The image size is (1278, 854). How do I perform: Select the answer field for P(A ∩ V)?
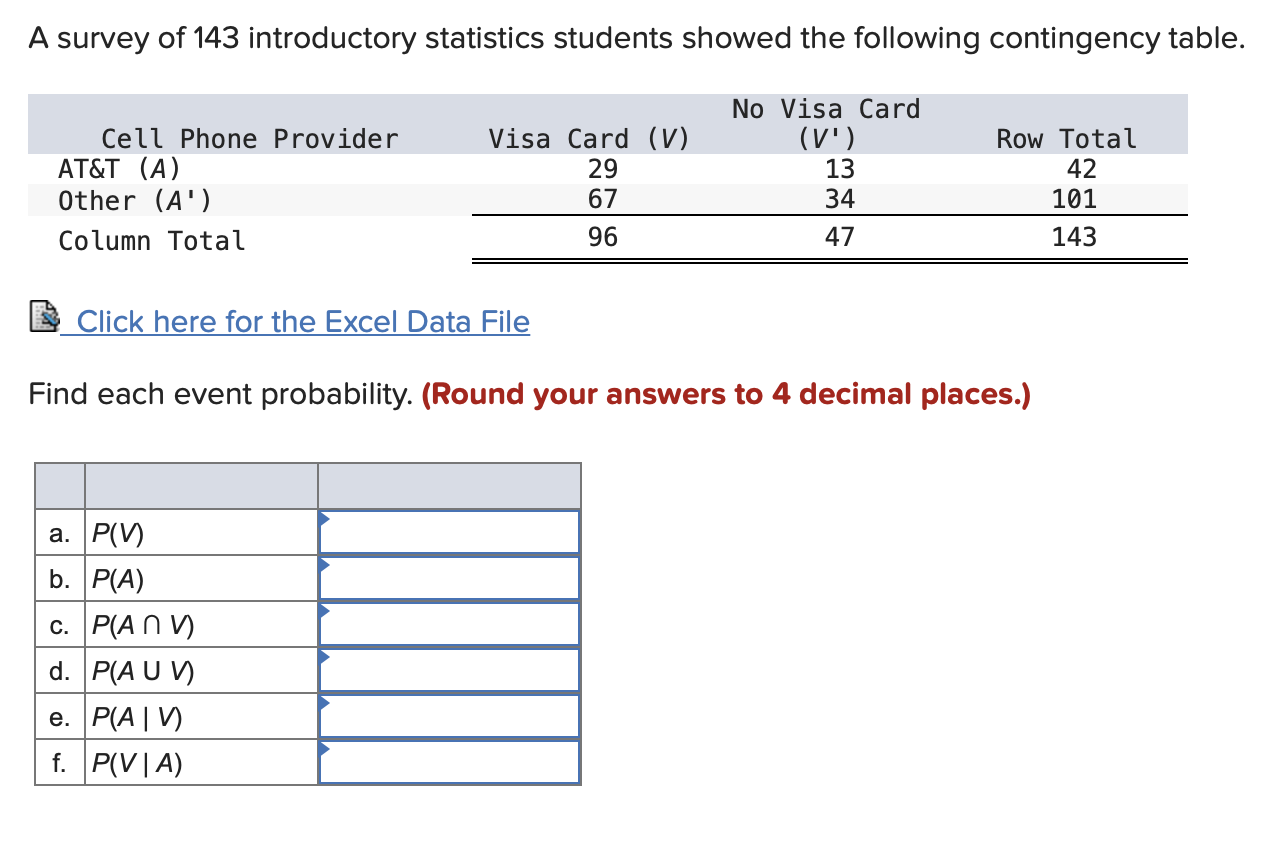point(450,623)
